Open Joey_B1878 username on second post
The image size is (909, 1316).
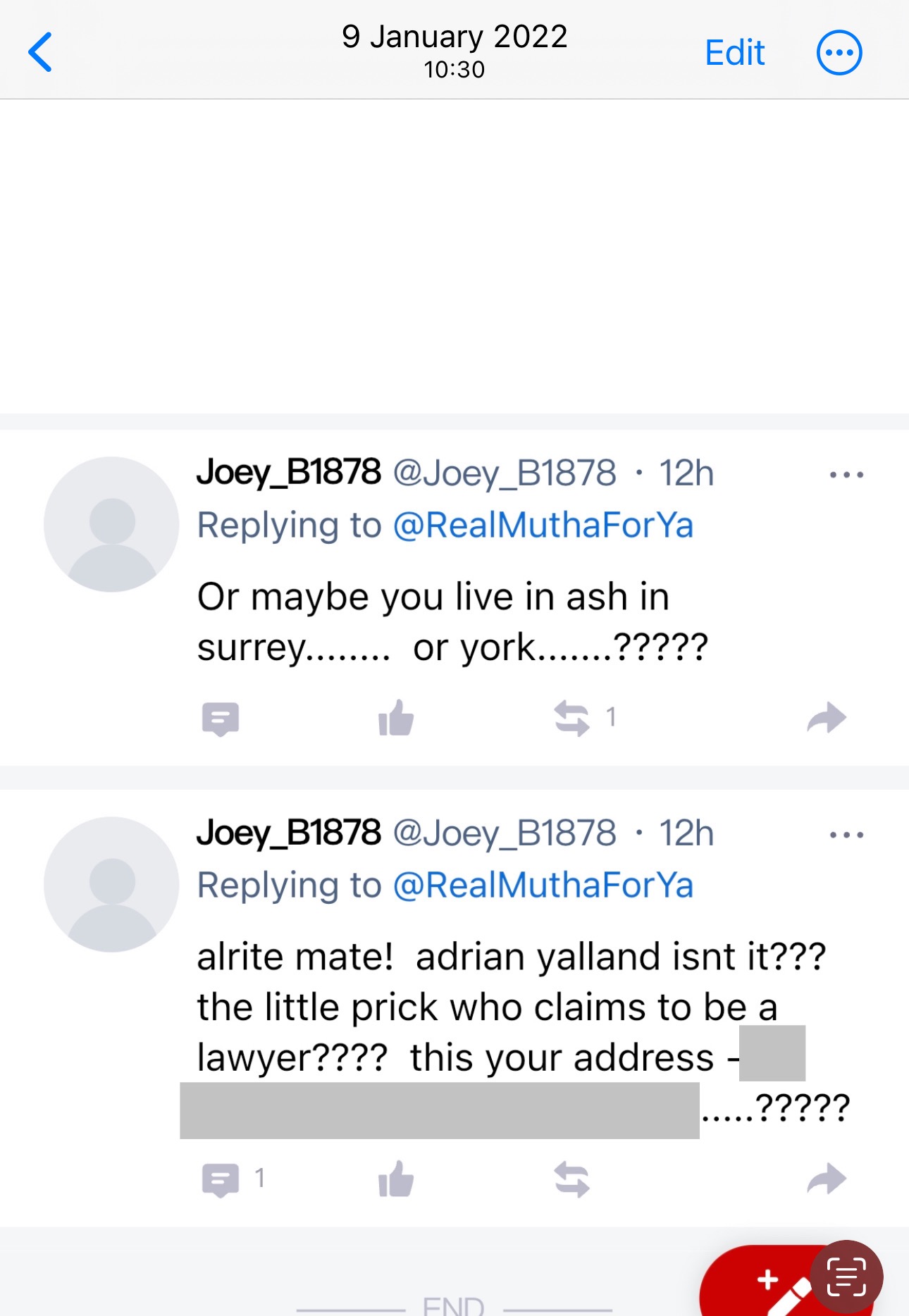click(289, 833)
